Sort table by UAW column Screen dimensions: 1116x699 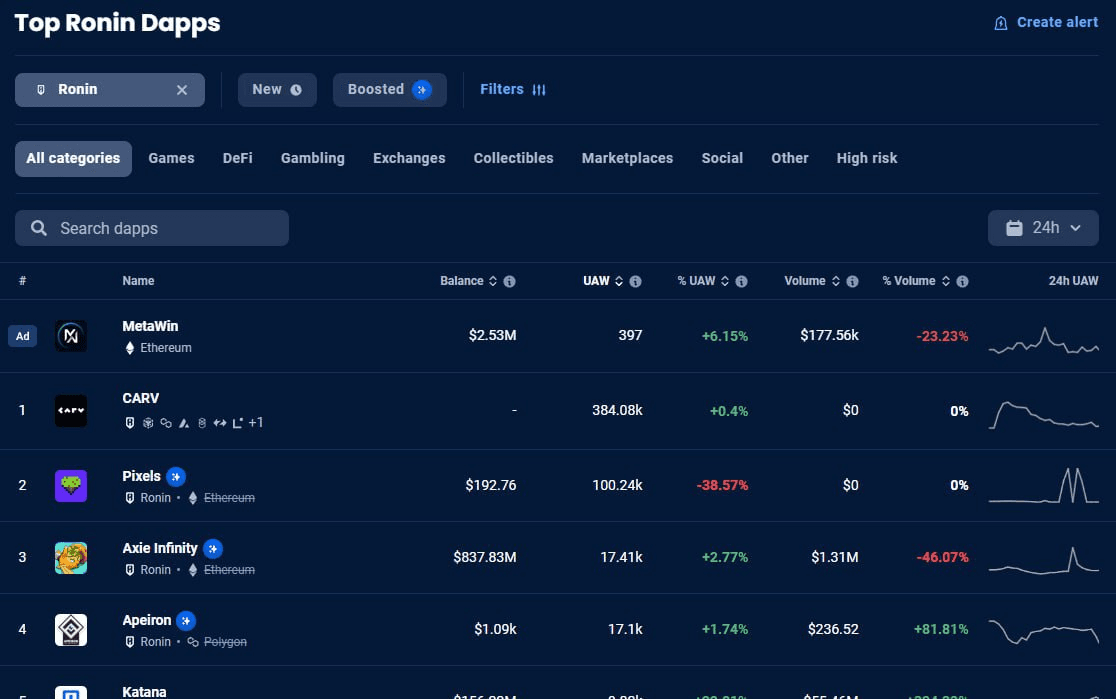[x=602, y=281]
